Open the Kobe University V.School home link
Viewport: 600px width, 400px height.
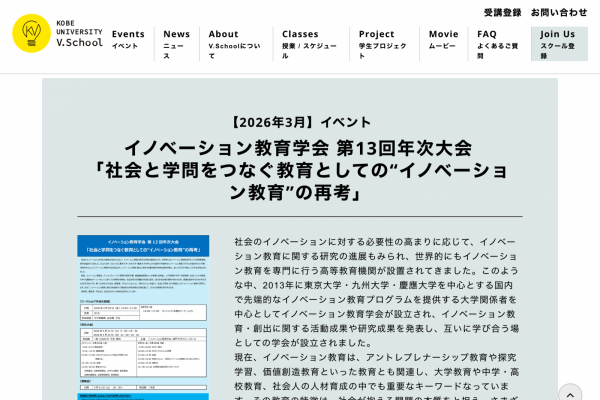pos(79,34)
